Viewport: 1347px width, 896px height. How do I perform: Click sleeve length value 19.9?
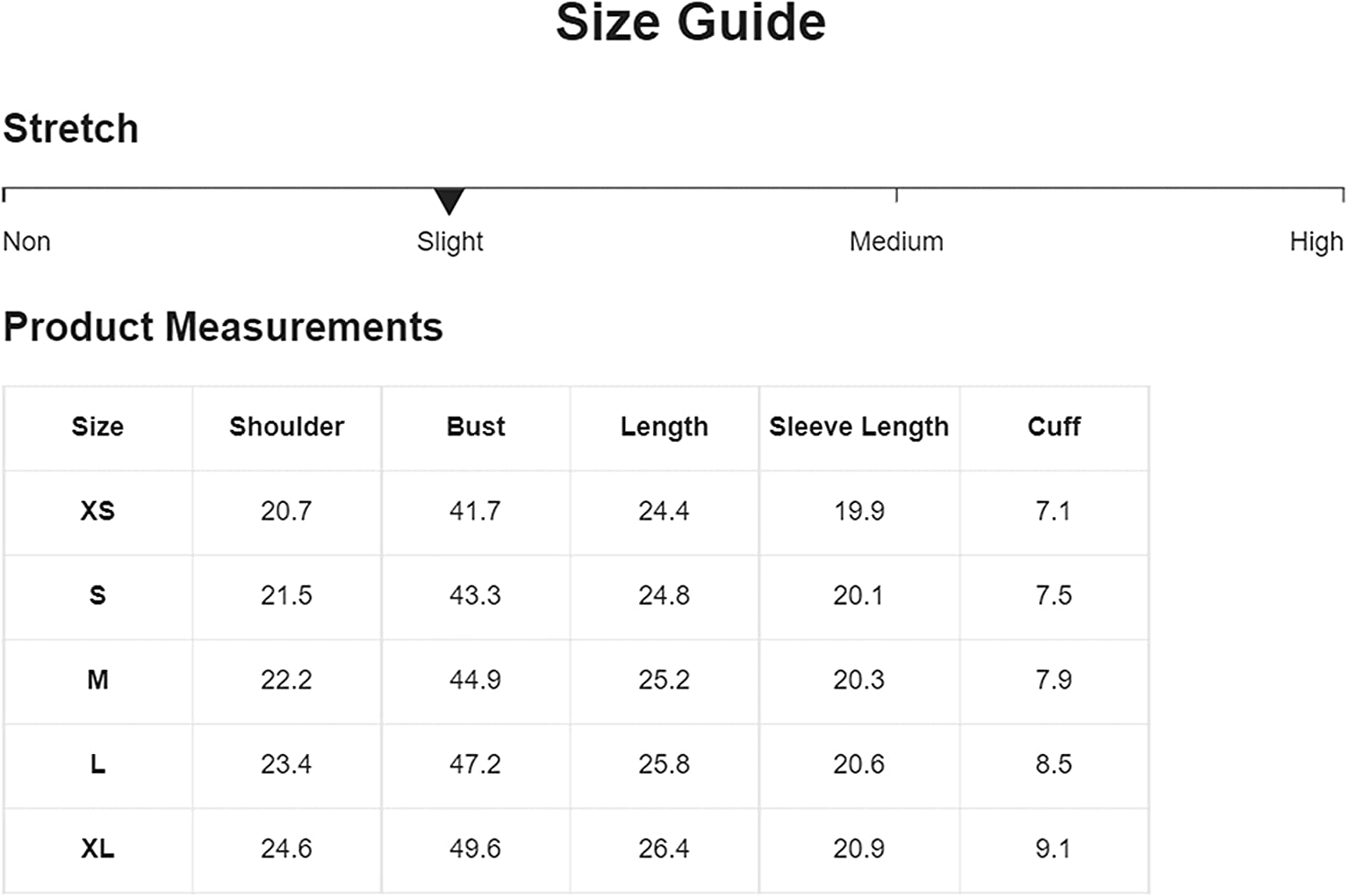pyautogui.click(x=858, y=511)
